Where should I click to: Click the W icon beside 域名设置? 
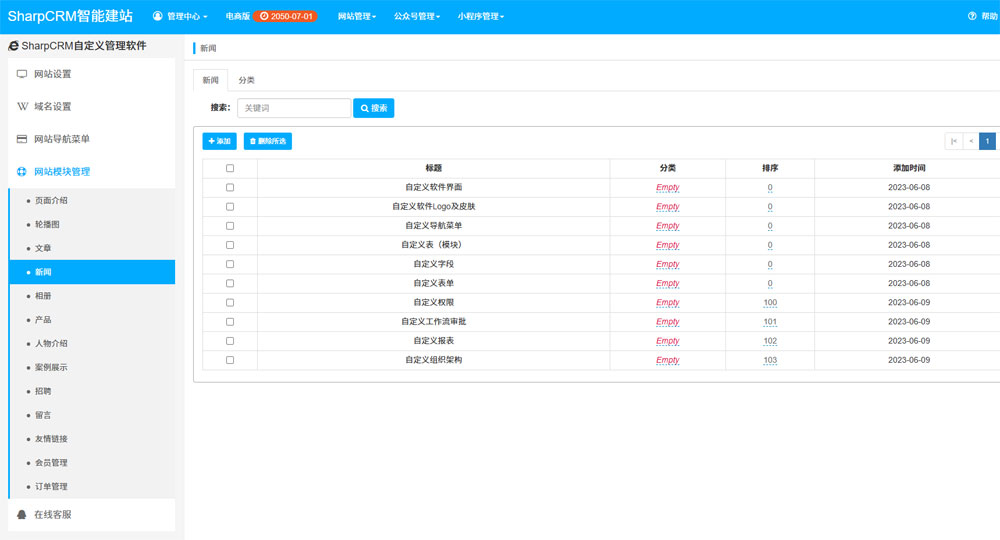(22, 107)
